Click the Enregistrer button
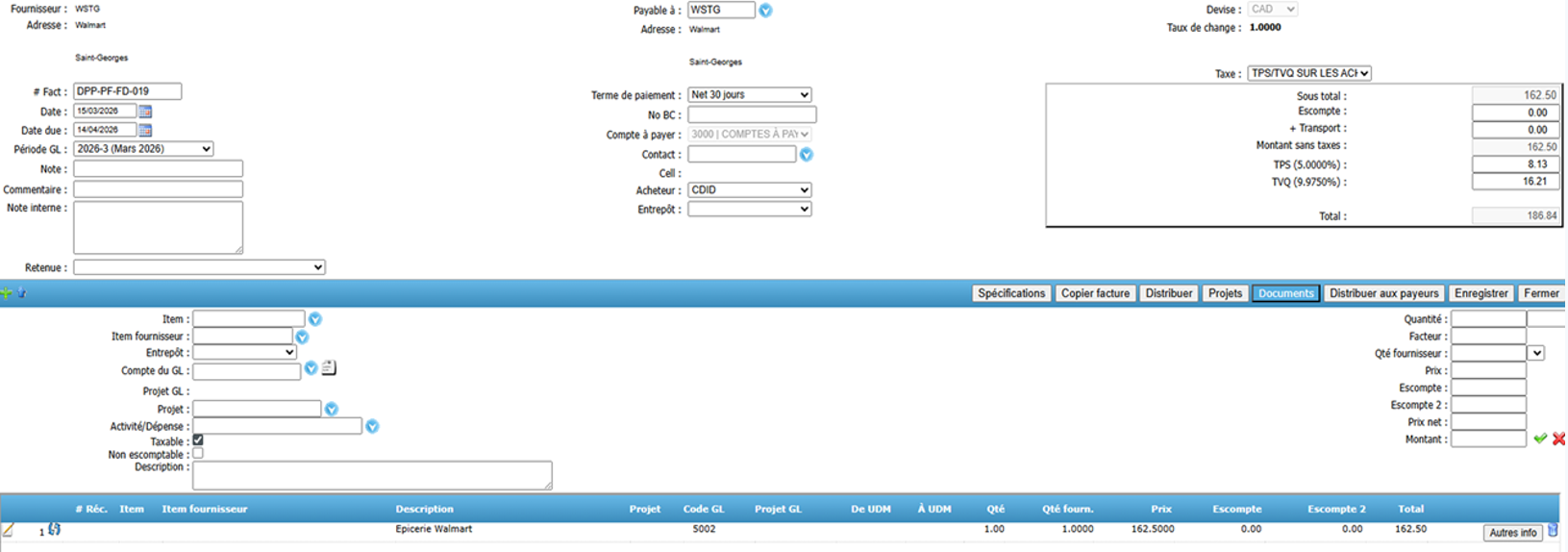The height and width of the screenshot is (552, 1568). 1481,293
